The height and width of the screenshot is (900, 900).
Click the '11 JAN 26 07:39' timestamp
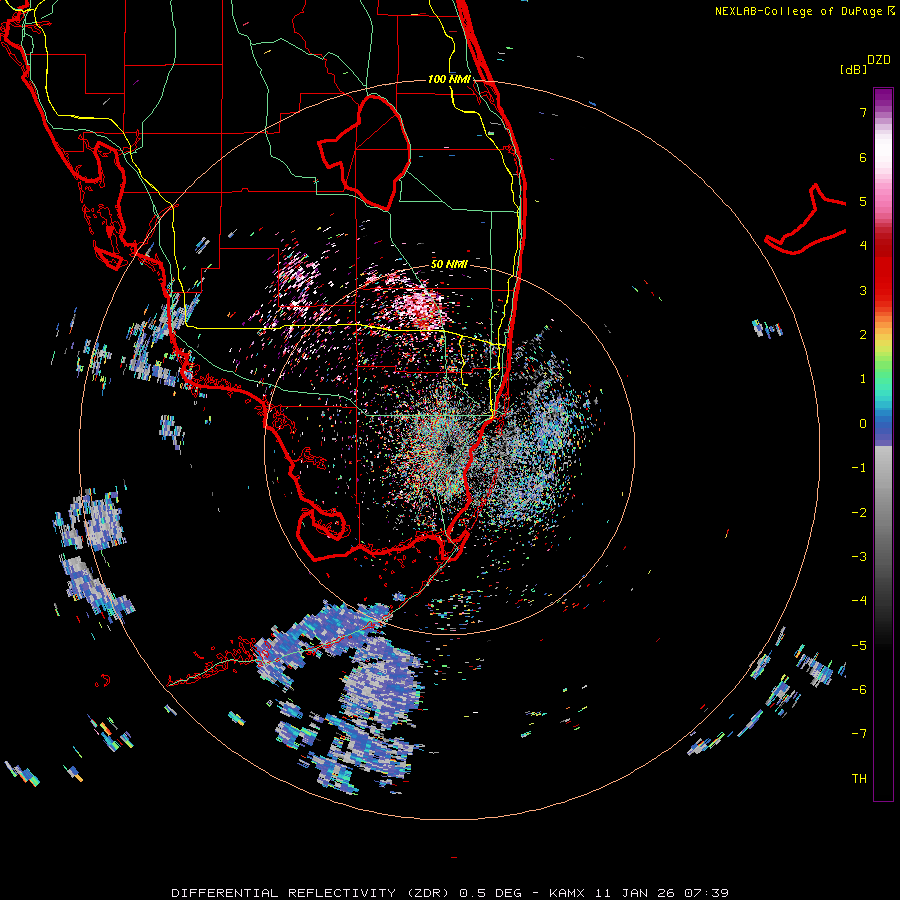(661, 893)
